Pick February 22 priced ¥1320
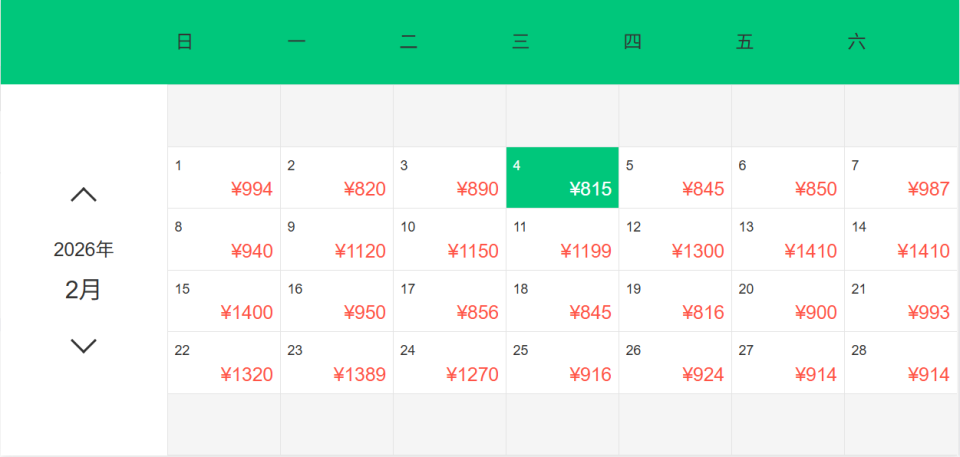Viewport: 960px width, 457px height. click(224, 363)
